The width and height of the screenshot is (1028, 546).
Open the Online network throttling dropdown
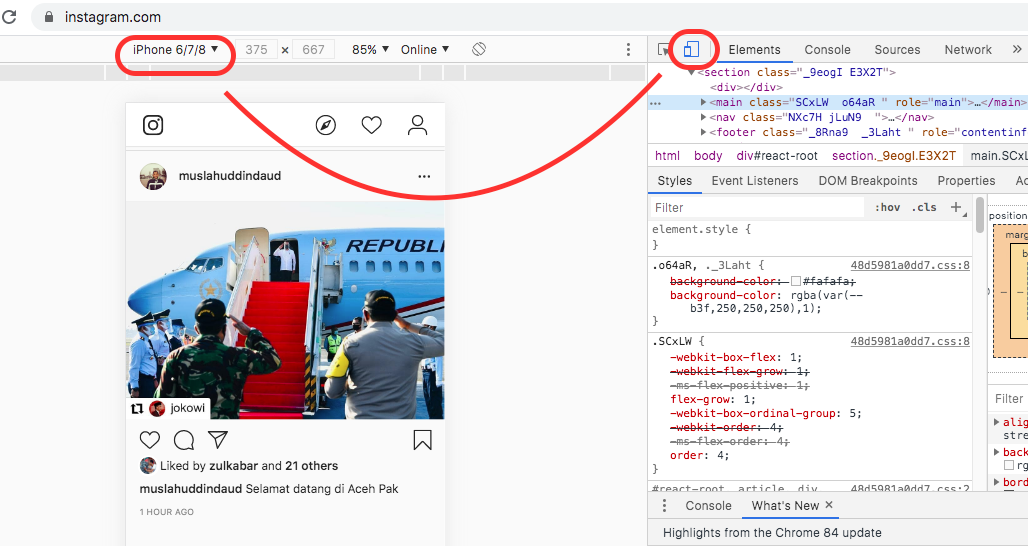(x=425, y=49)
